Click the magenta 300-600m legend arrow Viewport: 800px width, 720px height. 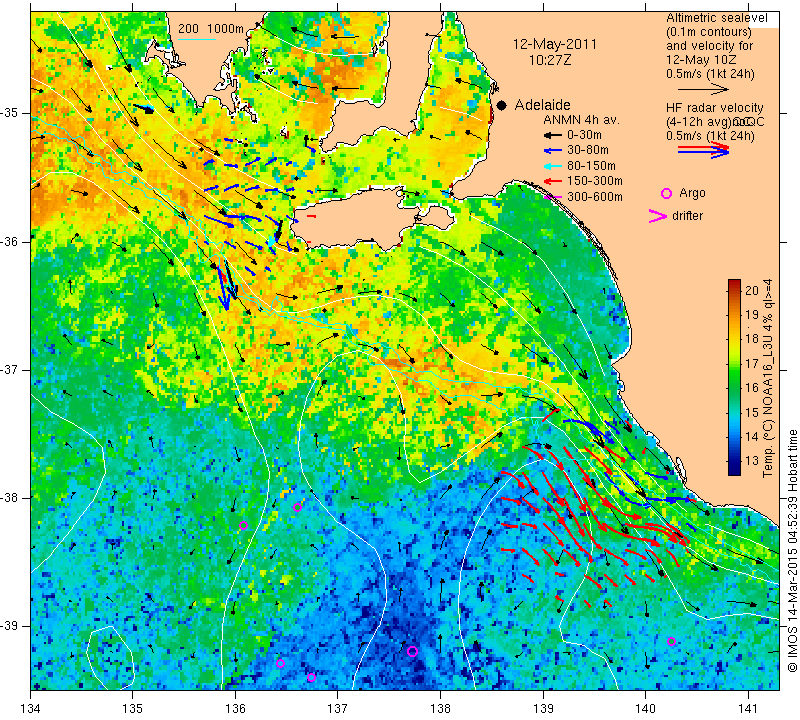pos(553,197)
